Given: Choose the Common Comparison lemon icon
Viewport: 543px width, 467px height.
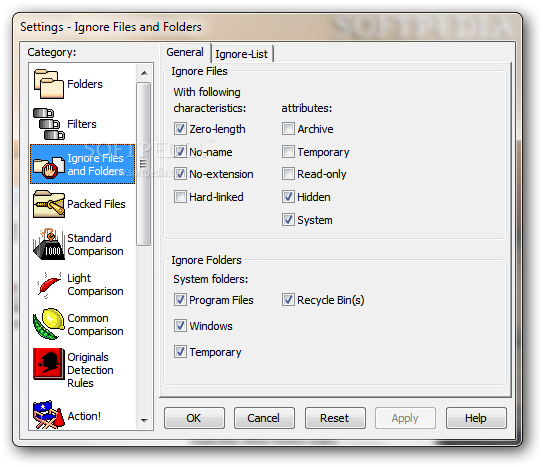Looking at the screenshot, I should pyautogui.click(x=48, y=324).
